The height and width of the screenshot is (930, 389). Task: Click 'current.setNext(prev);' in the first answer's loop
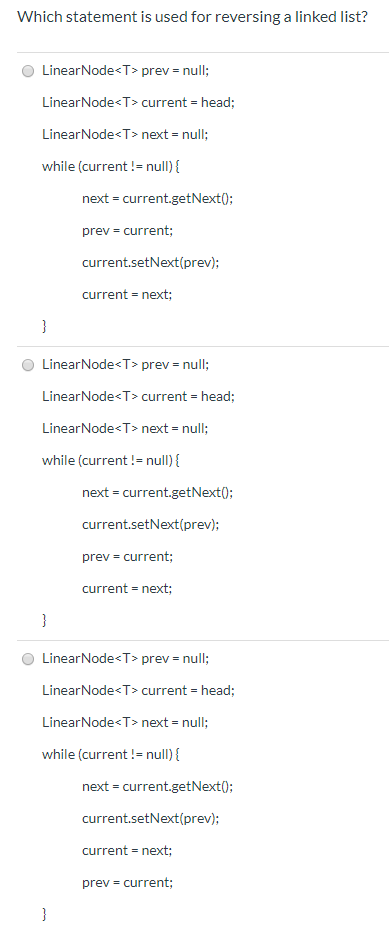pyautogui.click(x=151, y=262)
